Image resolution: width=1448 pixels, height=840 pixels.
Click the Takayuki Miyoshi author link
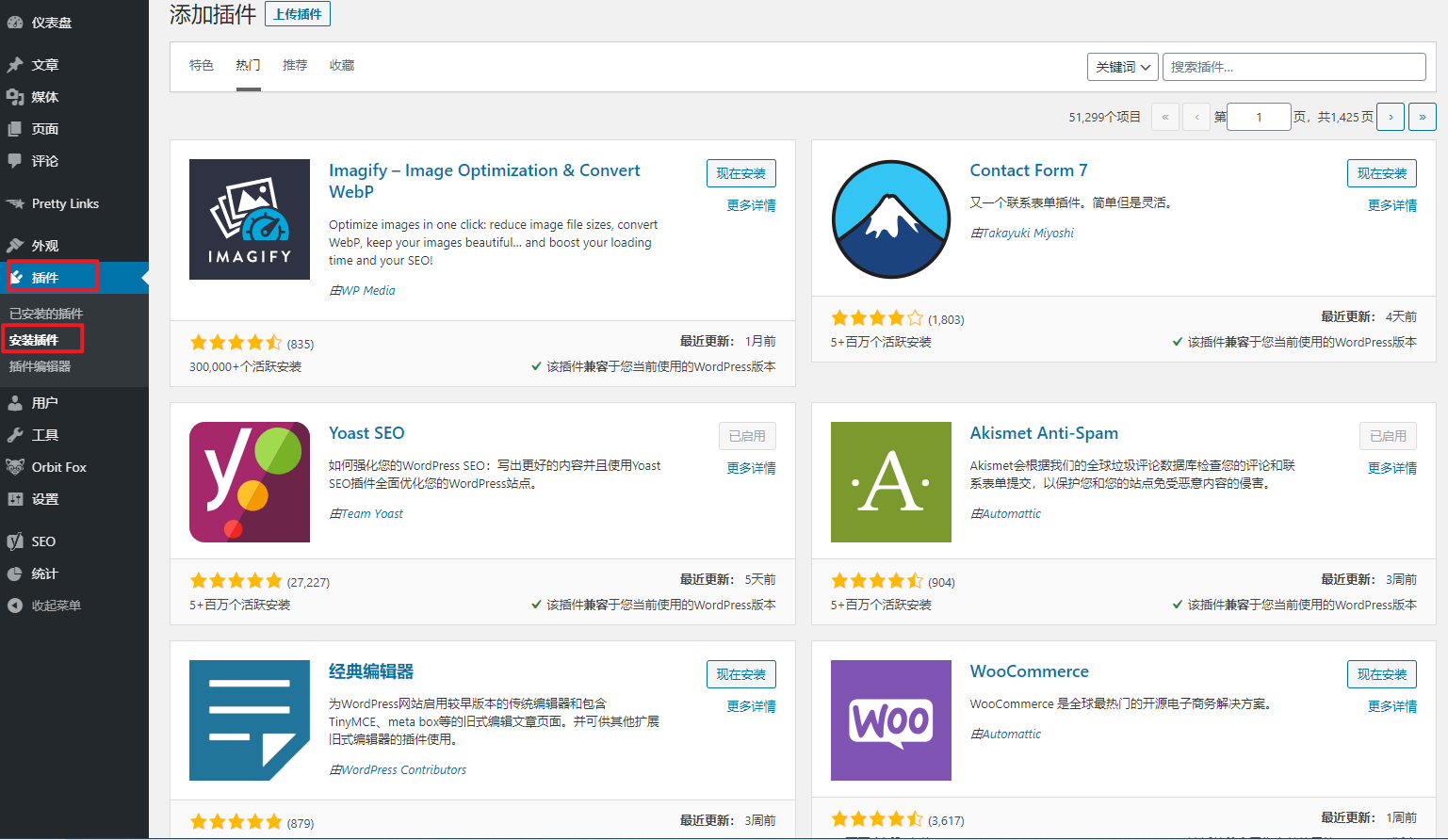[x=1028, y=234]
